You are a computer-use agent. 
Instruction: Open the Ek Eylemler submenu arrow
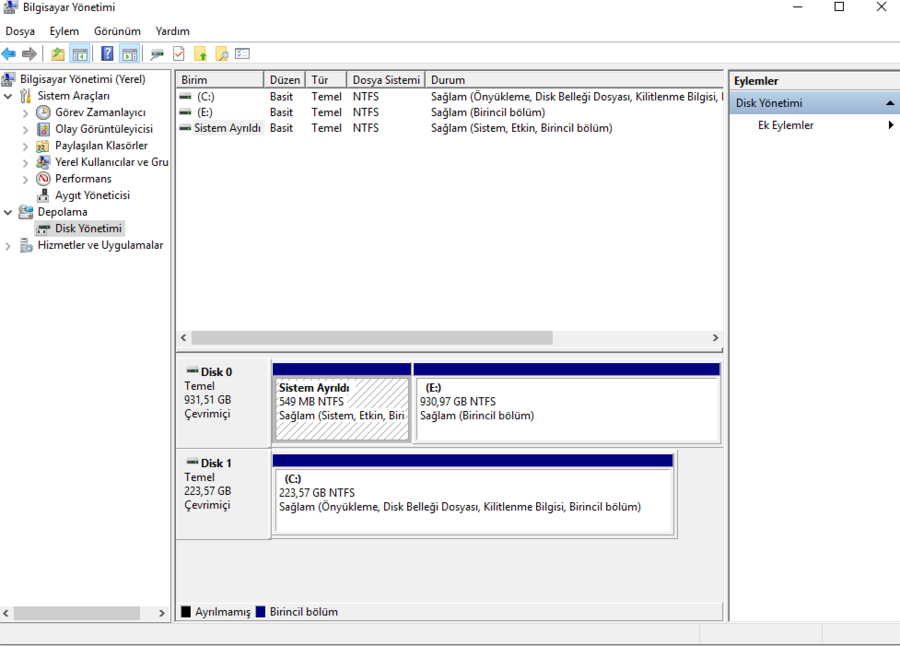(x=890, y=125)
